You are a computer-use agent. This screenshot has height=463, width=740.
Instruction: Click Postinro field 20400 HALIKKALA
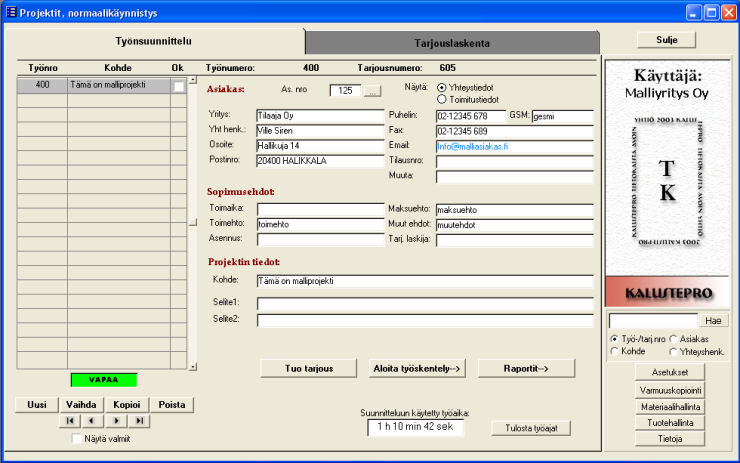(x=320, y=161)
